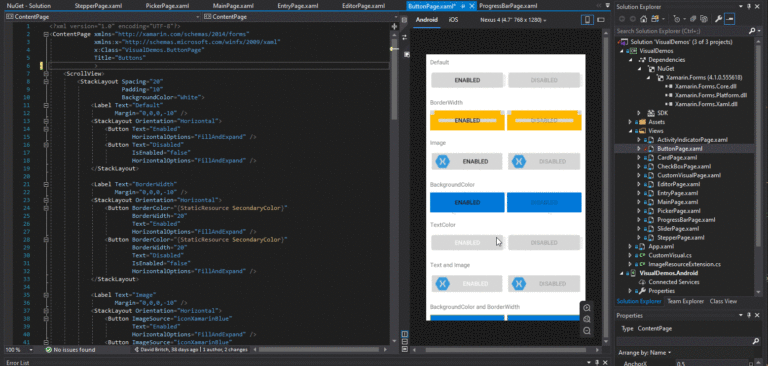Click Show All Files icon in Solution Explorer
Viewport: 768px width, 366px height.
point(703,19)
